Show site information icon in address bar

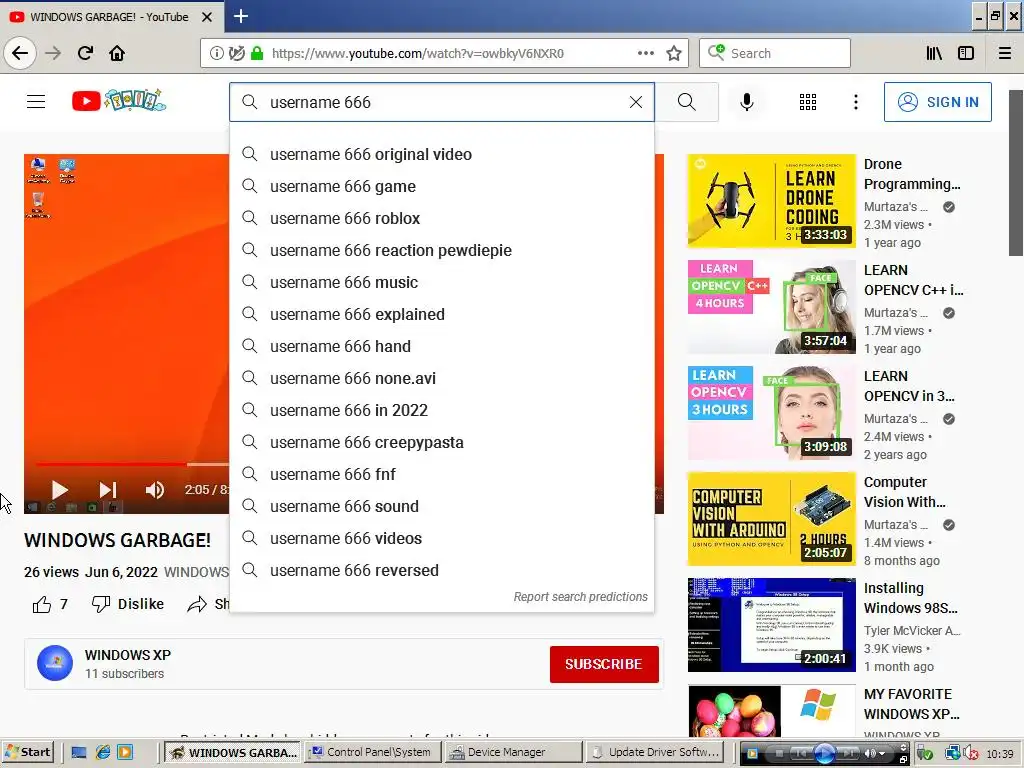coord(216,53)
